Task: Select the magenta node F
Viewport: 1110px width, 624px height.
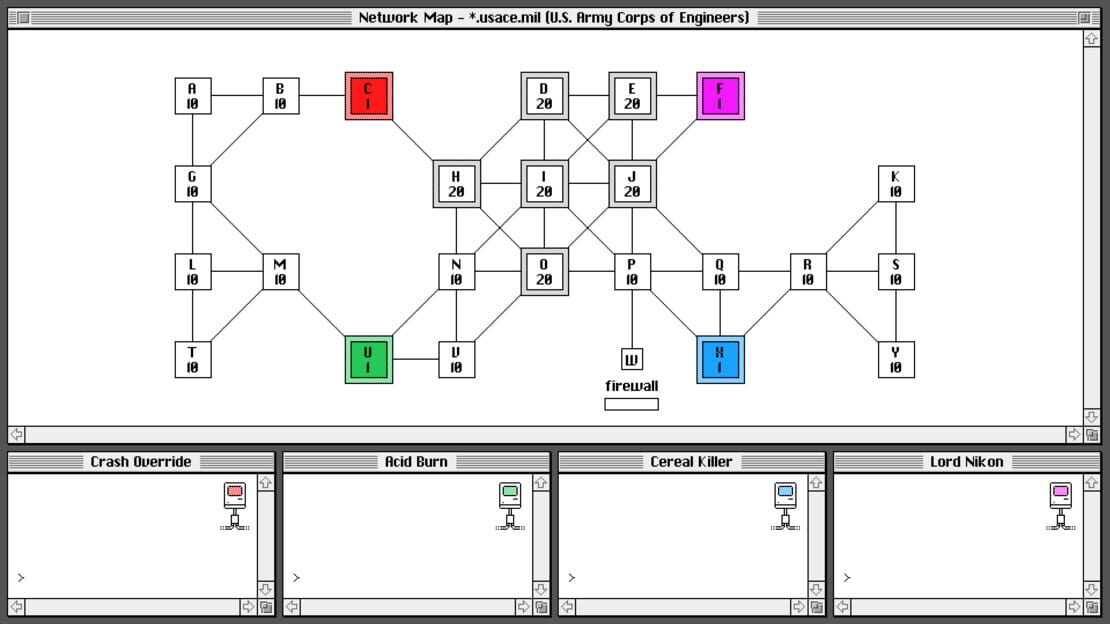Action: [x=720, y=96]
